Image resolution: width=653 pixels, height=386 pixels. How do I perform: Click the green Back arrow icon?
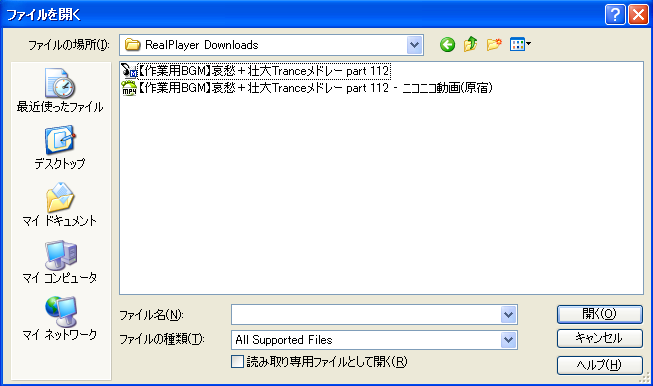tap(447, 45)
